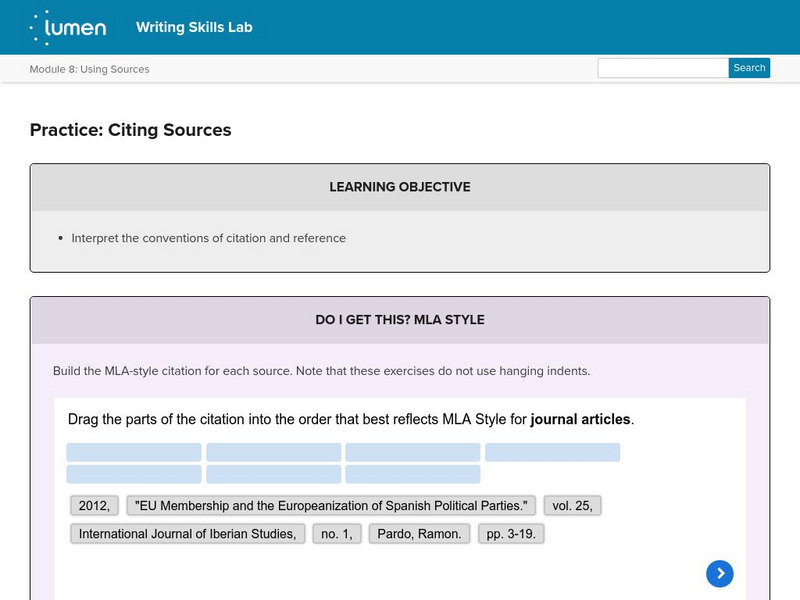This screenshot has width=800, height=600.
Task: Click the last empty drop slot, bottom row
Action: 413,474
